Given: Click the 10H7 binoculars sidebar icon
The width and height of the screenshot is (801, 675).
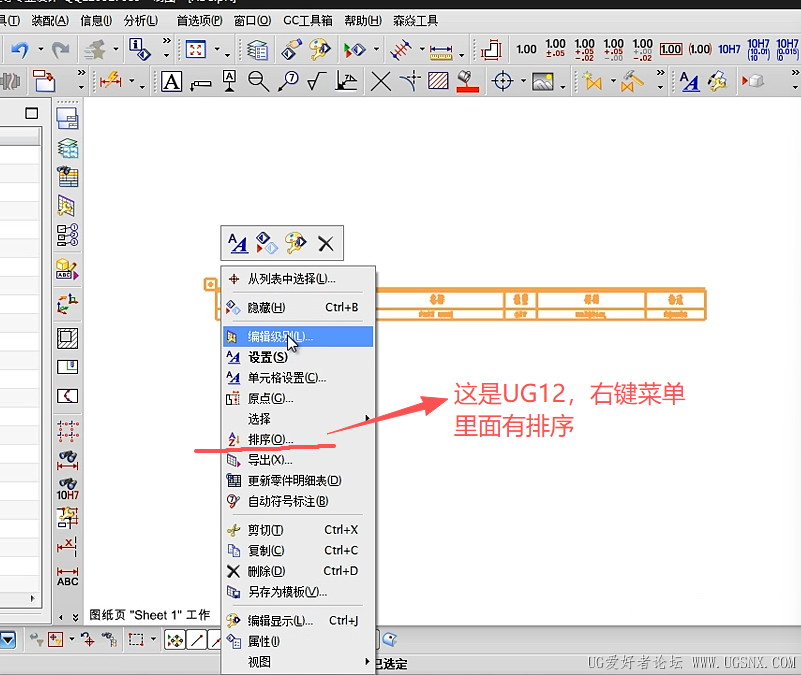Looking at the screenshot, I should 67,489.
